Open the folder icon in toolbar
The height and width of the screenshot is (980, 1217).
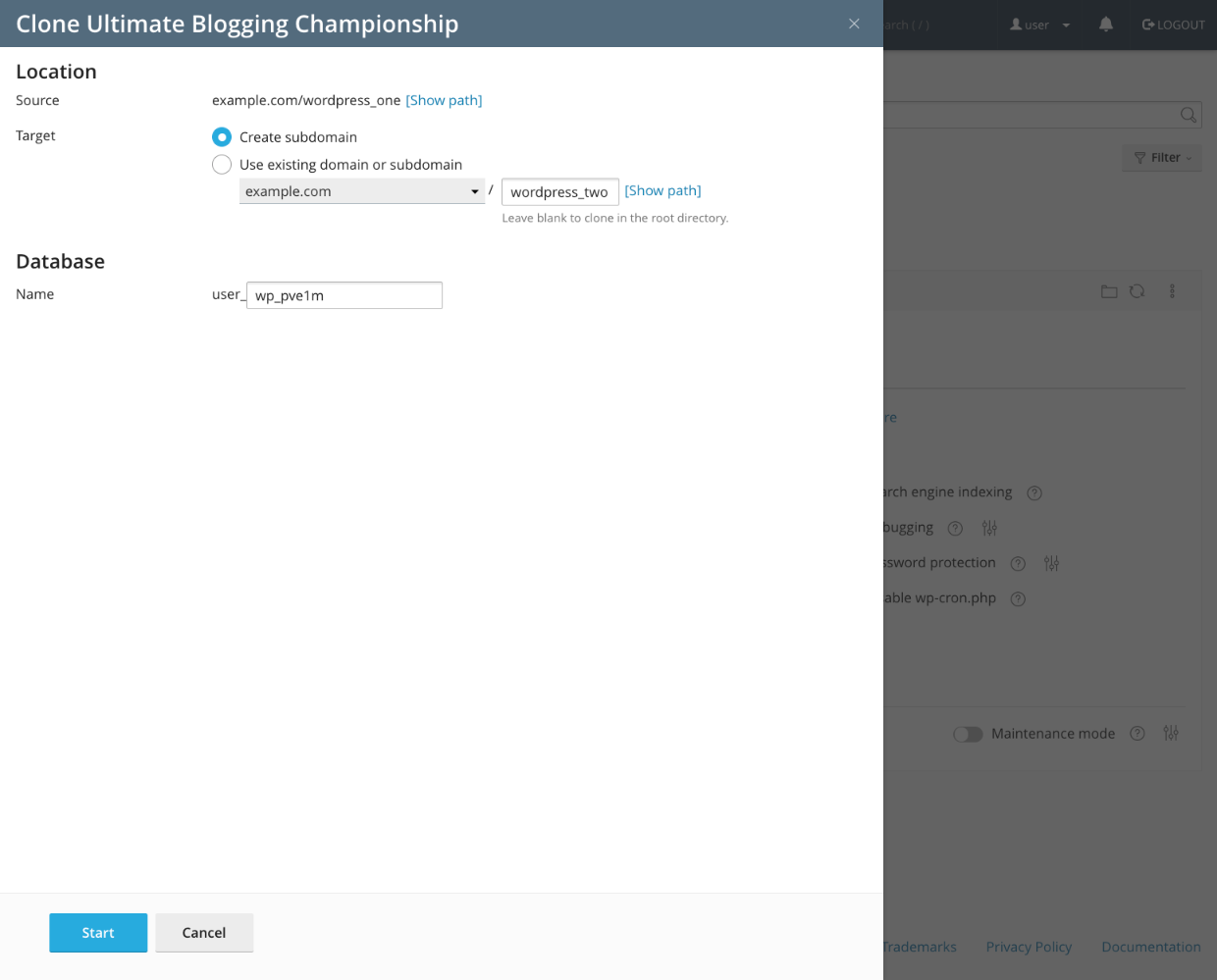point(1109,291)
